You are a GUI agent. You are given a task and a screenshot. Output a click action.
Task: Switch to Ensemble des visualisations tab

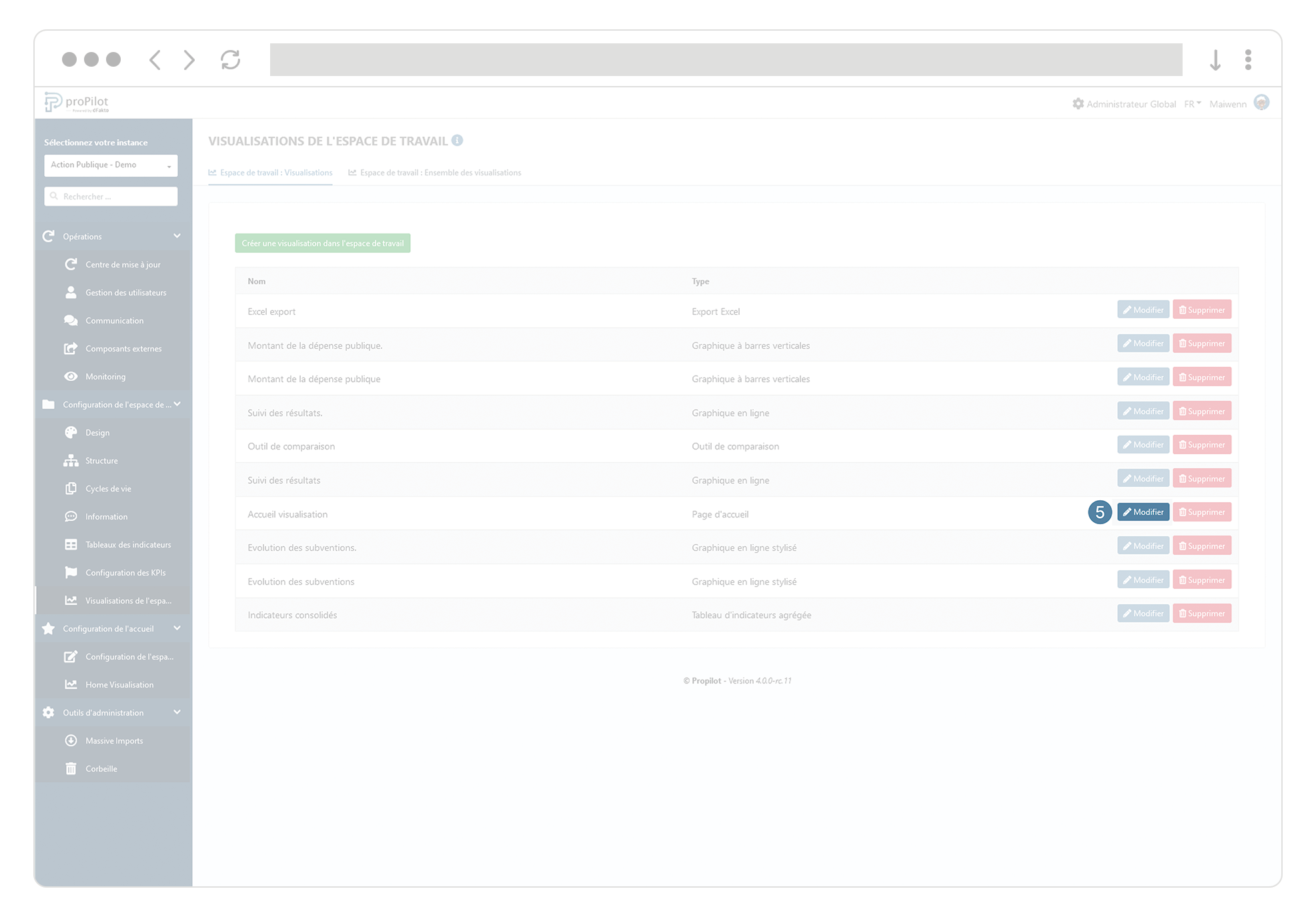pos(440,172)
